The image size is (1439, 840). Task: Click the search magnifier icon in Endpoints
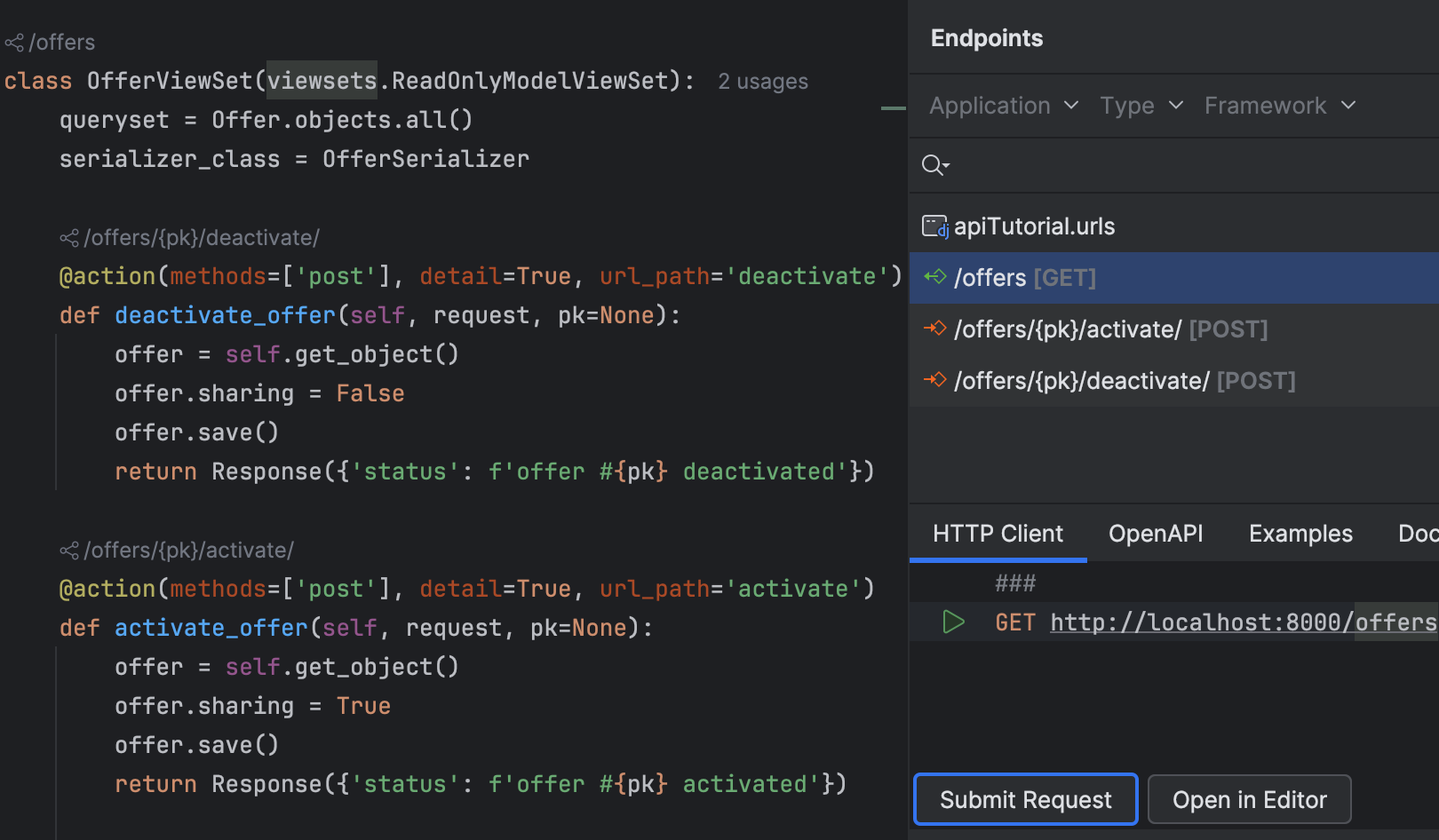pyautogui.click(x=934, y=165)
